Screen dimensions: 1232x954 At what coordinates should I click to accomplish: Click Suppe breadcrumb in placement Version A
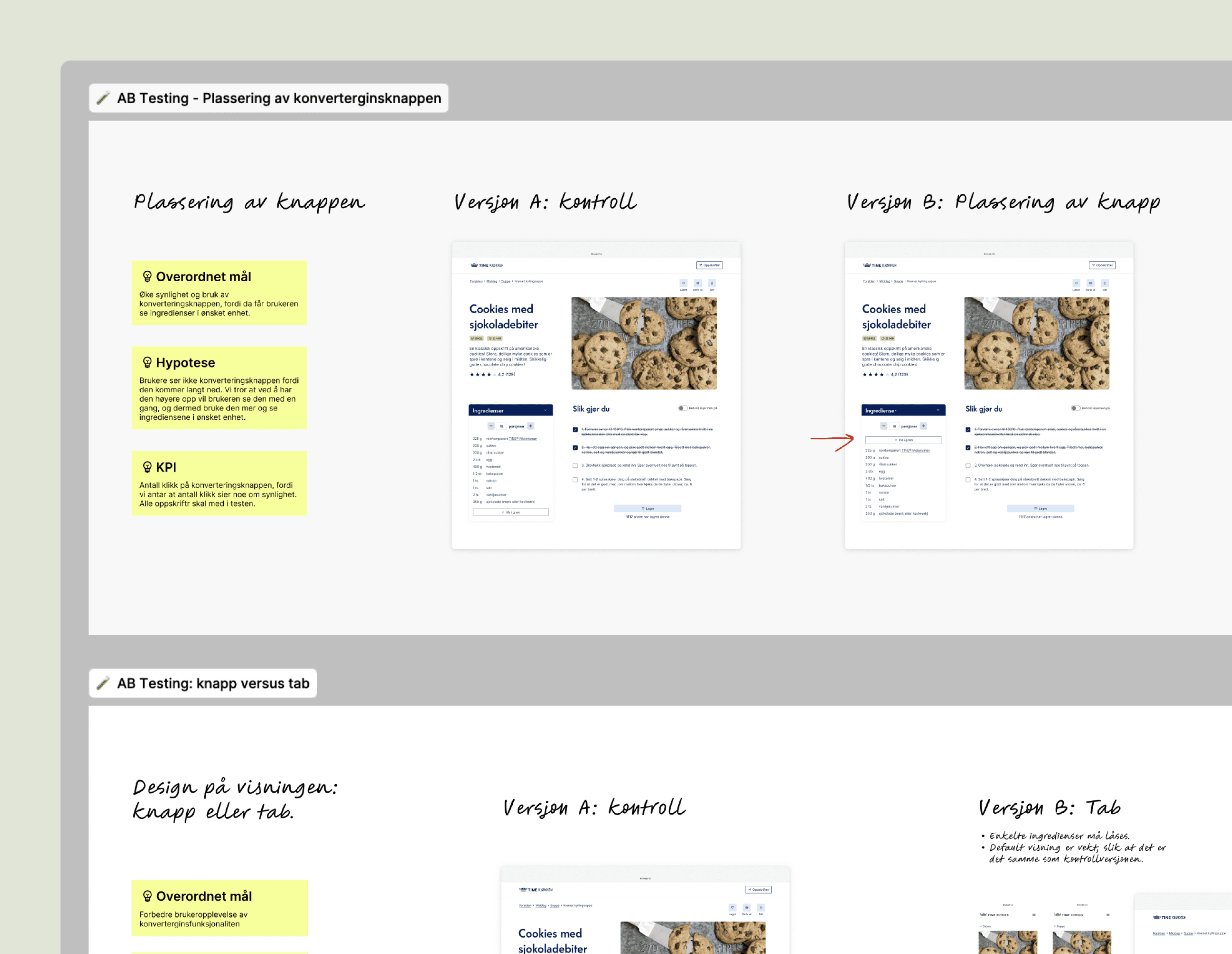[x=505, y=281]
